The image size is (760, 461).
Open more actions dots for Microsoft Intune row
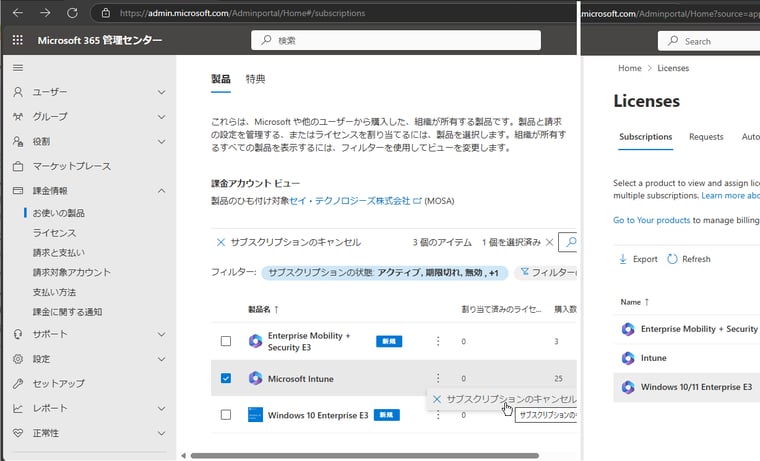point(438,378)
